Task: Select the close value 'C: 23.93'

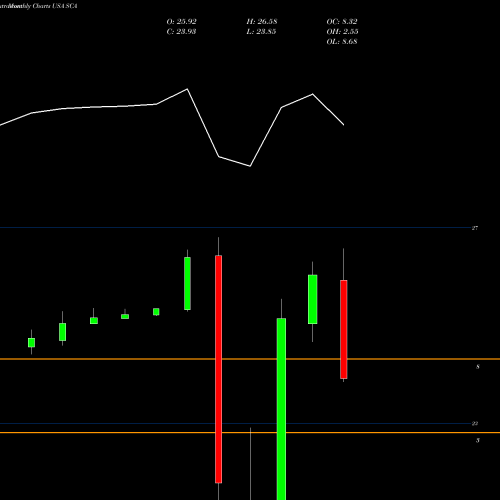Action: [181, 32]
